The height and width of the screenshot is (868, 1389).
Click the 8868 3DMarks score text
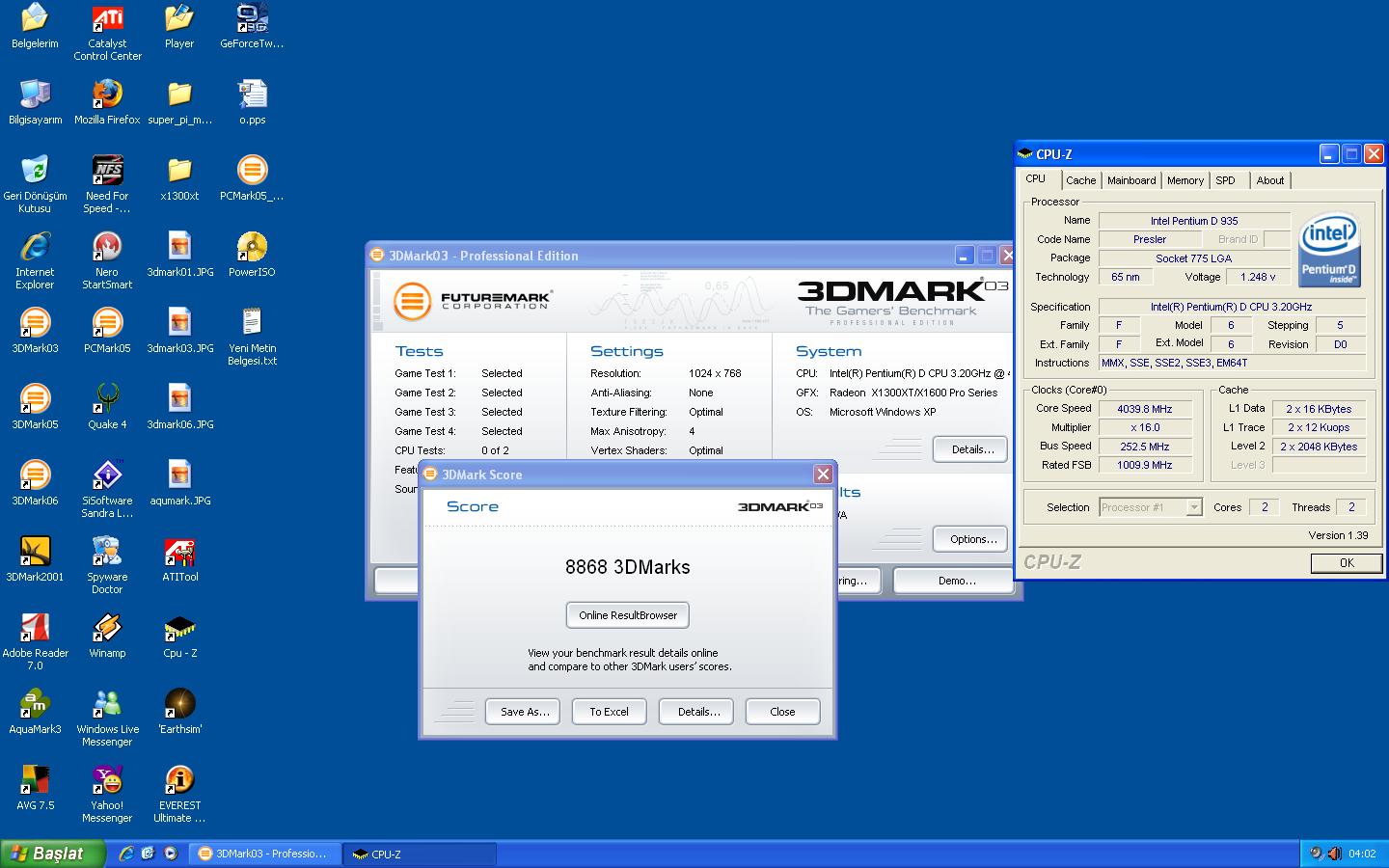pos(628,567)
